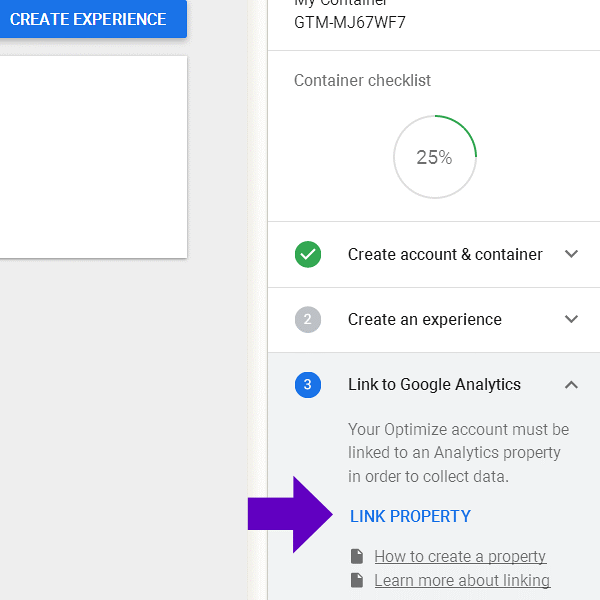The width and height of the screenshot is (600, 600).
Task: Select the Link to Google Analytics step label
Action: point(434,385)
